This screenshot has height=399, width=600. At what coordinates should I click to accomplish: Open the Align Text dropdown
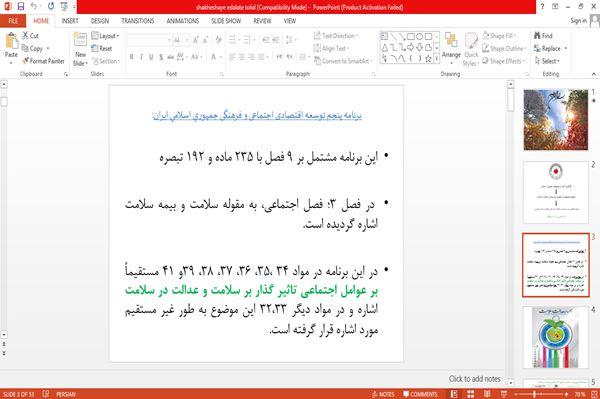[x=332, y=48]
